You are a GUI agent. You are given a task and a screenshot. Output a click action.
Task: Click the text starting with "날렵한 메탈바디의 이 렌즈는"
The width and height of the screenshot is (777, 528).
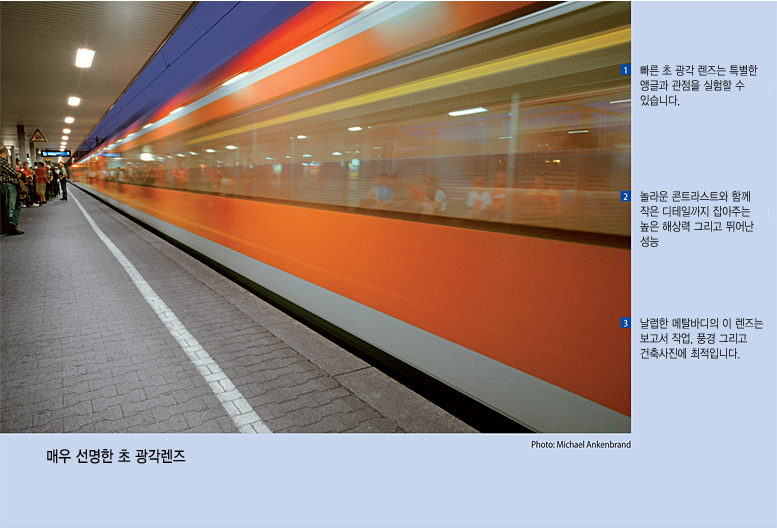tap(701, 339)
